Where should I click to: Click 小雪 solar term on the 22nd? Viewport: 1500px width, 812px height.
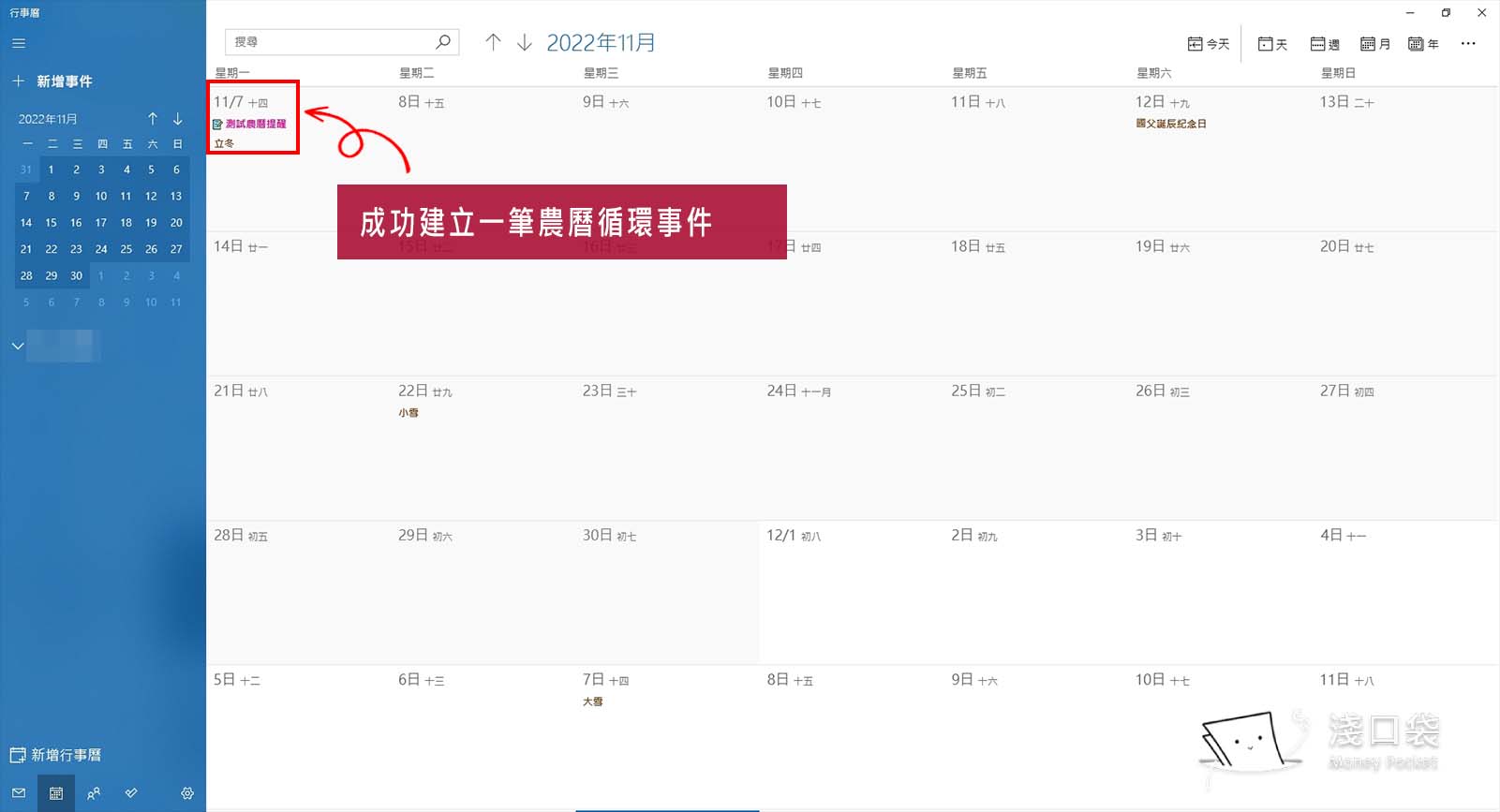(408, 413)
